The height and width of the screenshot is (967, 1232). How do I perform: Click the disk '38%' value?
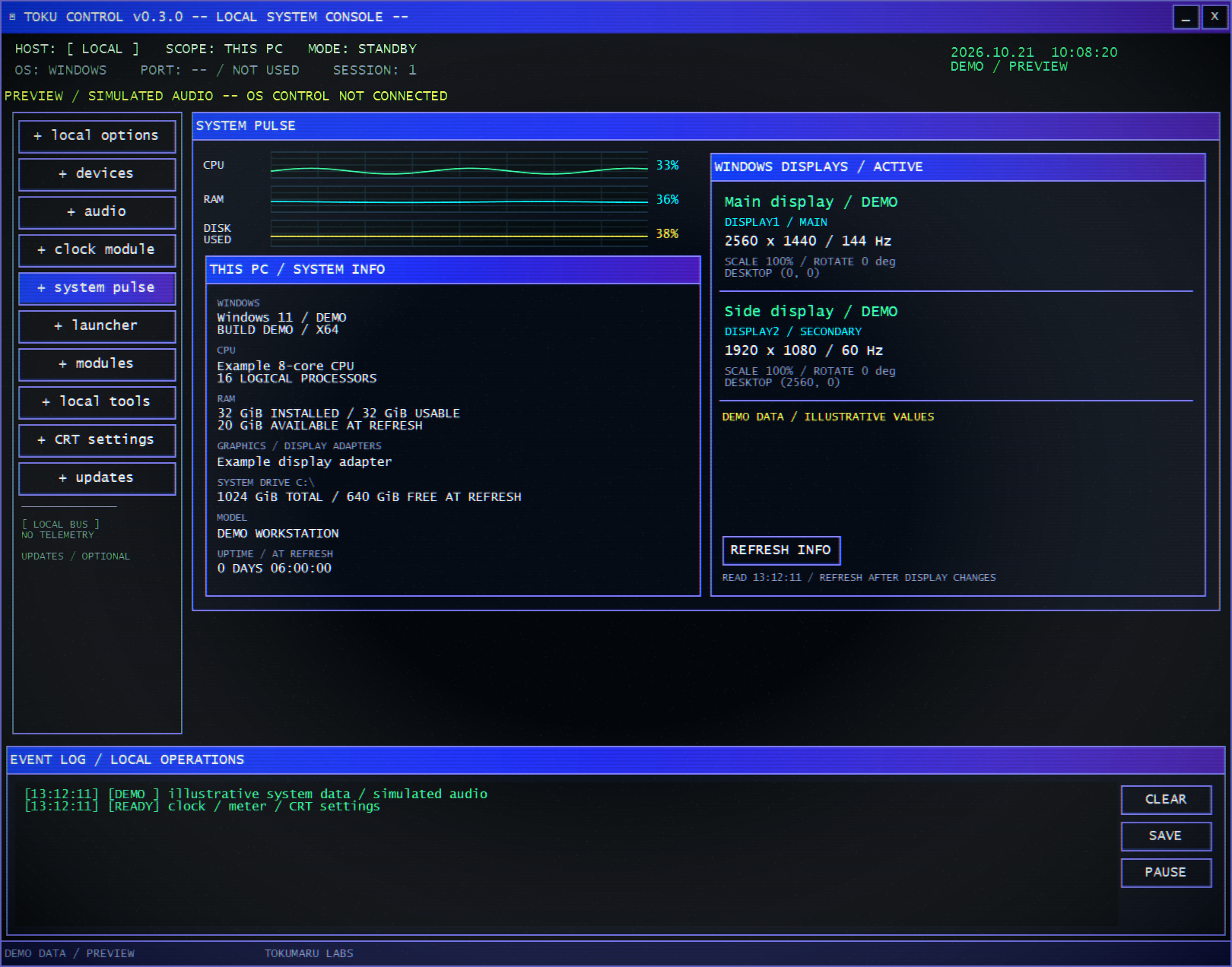point(667,234)
